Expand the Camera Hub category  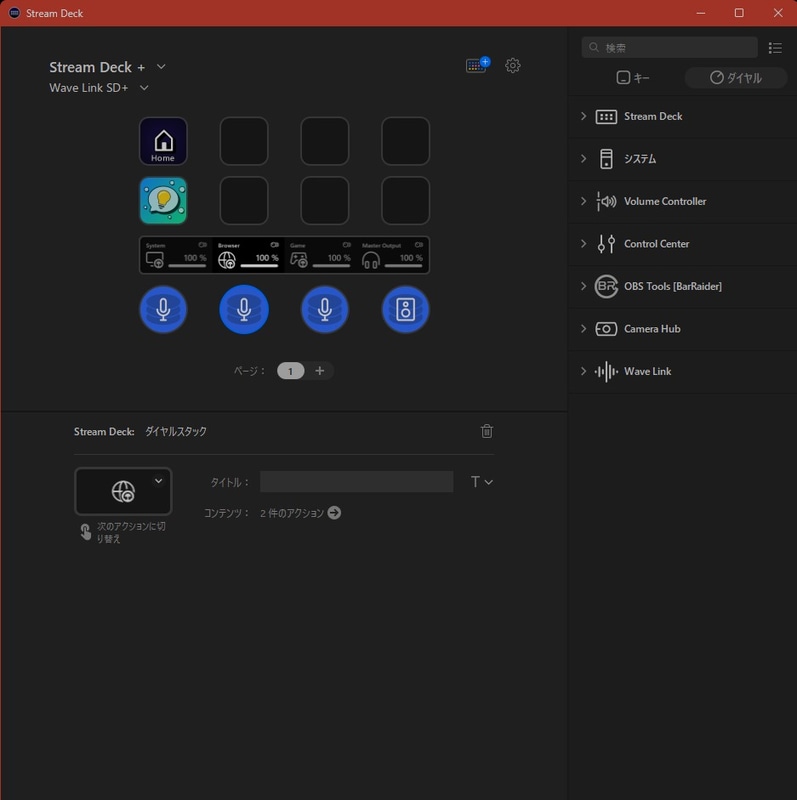[583, 329]
